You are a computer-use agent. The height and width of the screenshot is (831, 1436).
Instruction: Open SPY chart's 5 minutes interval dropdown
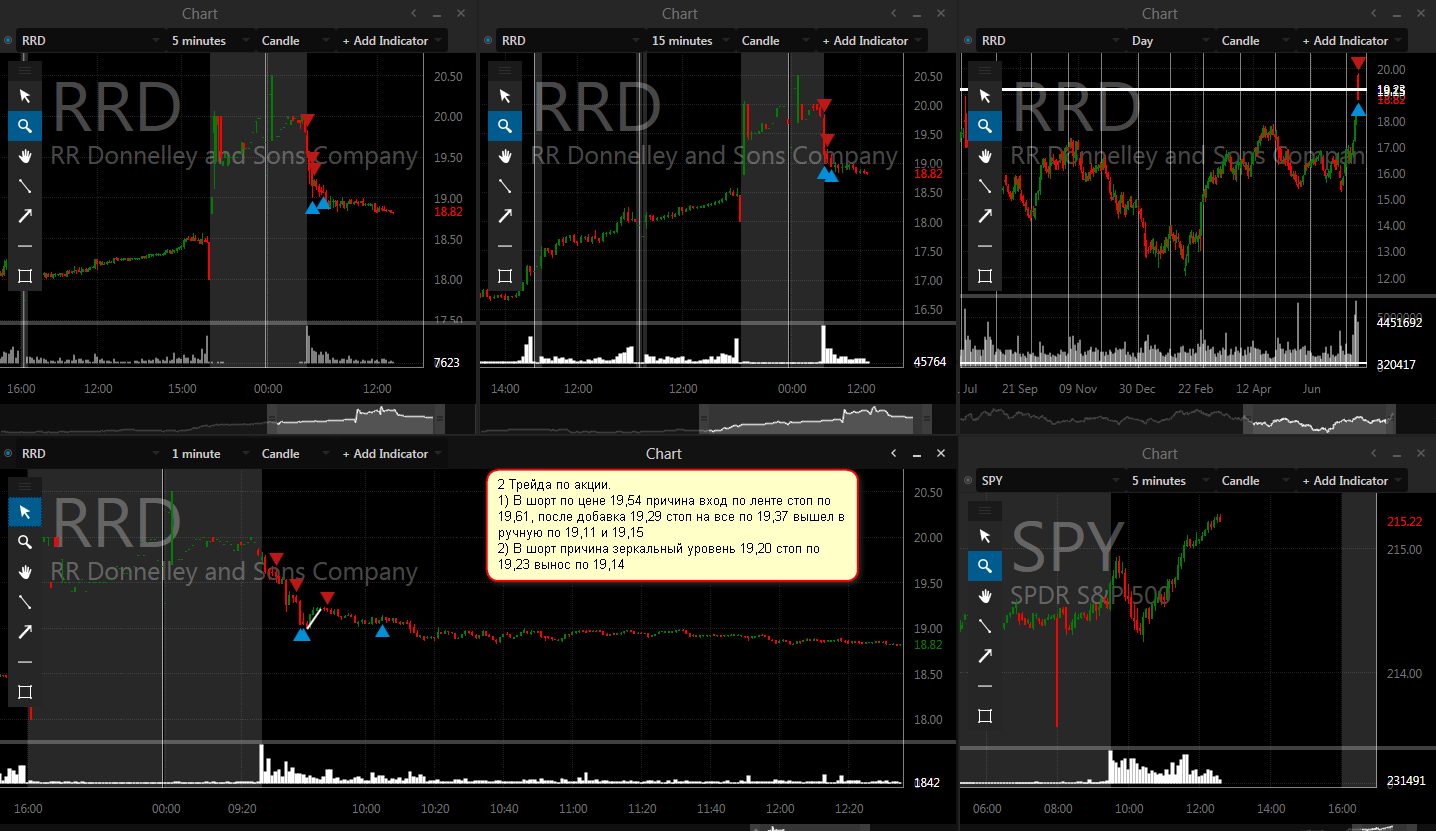point(1169,481)
